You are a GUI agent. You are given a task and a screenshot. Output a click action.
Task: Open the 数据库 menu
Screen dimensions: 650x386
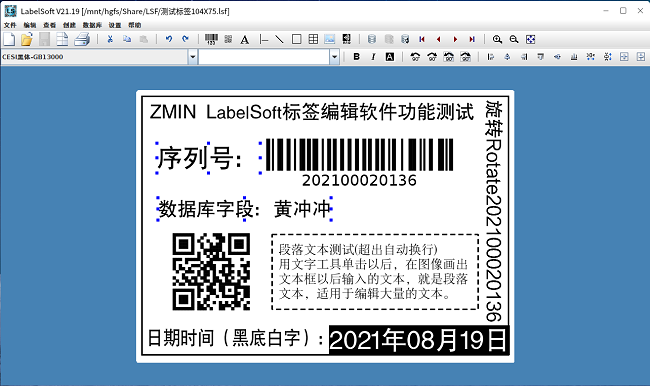click(x=92, y=25)
